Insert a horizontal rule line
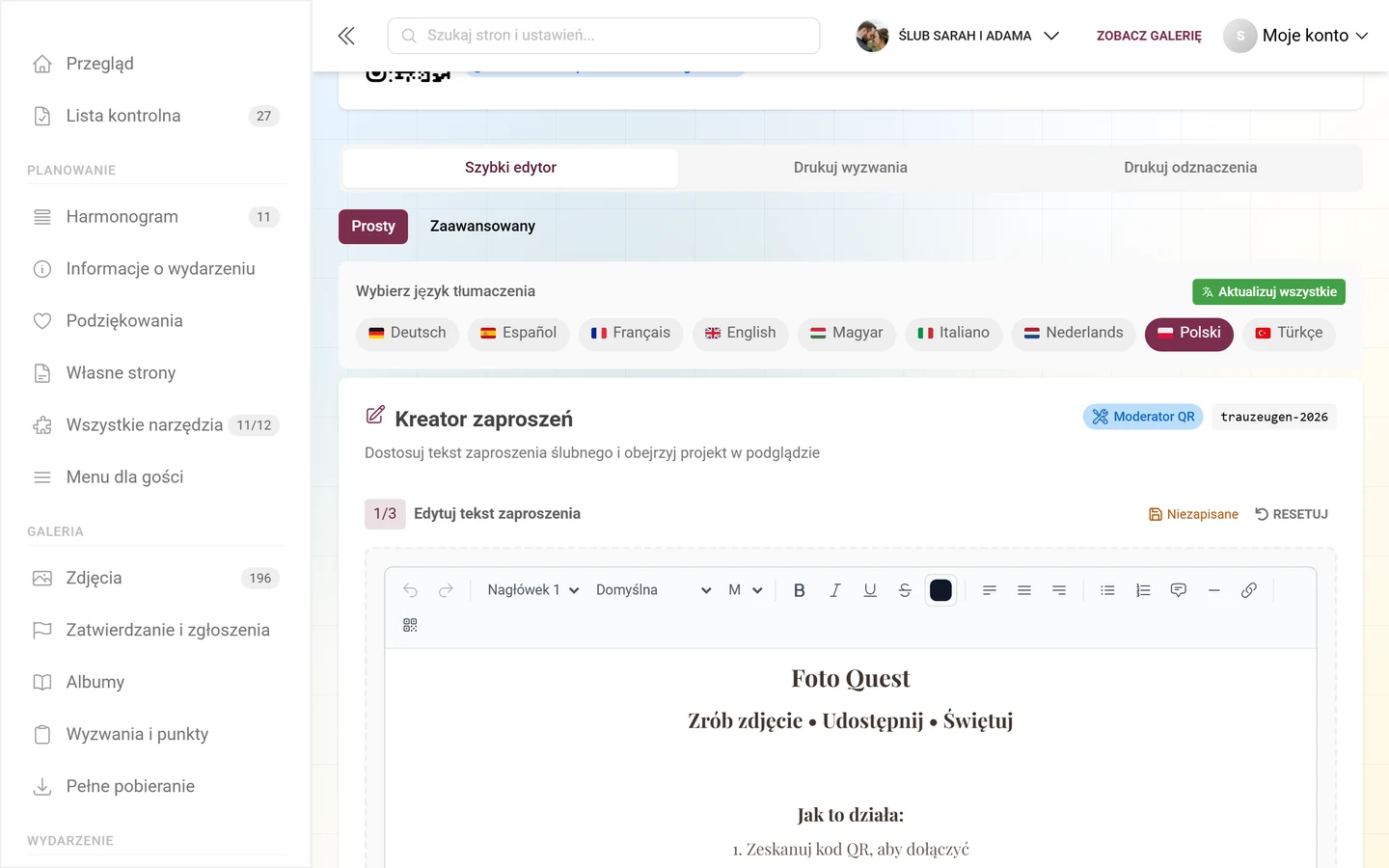The width and height of the screenshot is (1389, 868). (x=1213, y=590)
